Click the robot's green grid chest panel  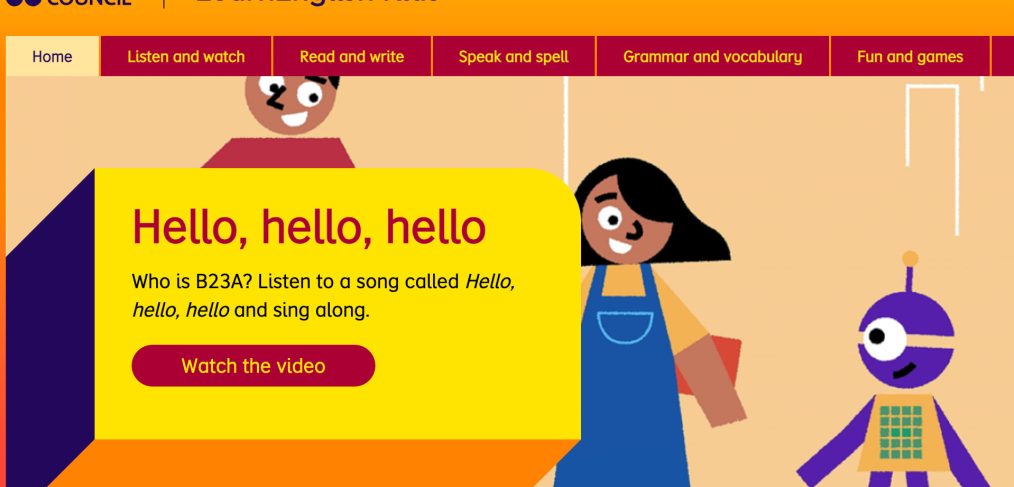901,431
